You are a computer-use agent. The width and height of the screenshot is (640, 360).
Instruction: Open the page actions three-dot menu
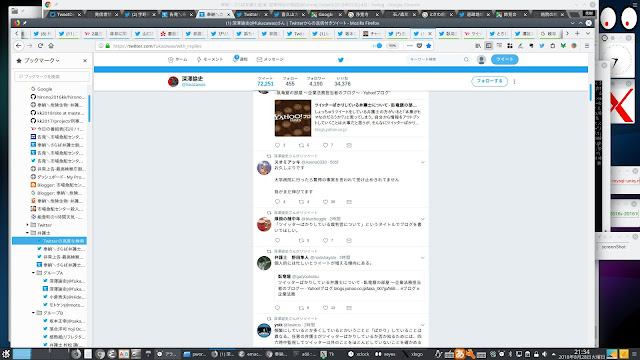click(410, 46)
